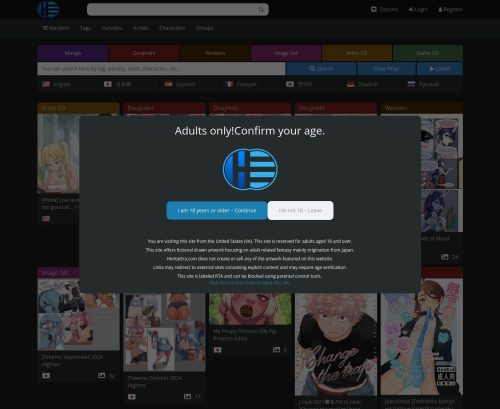This screenshot has height=409, width=500.
Task: Select the Artist CG category tab
Action: point(357,53)
